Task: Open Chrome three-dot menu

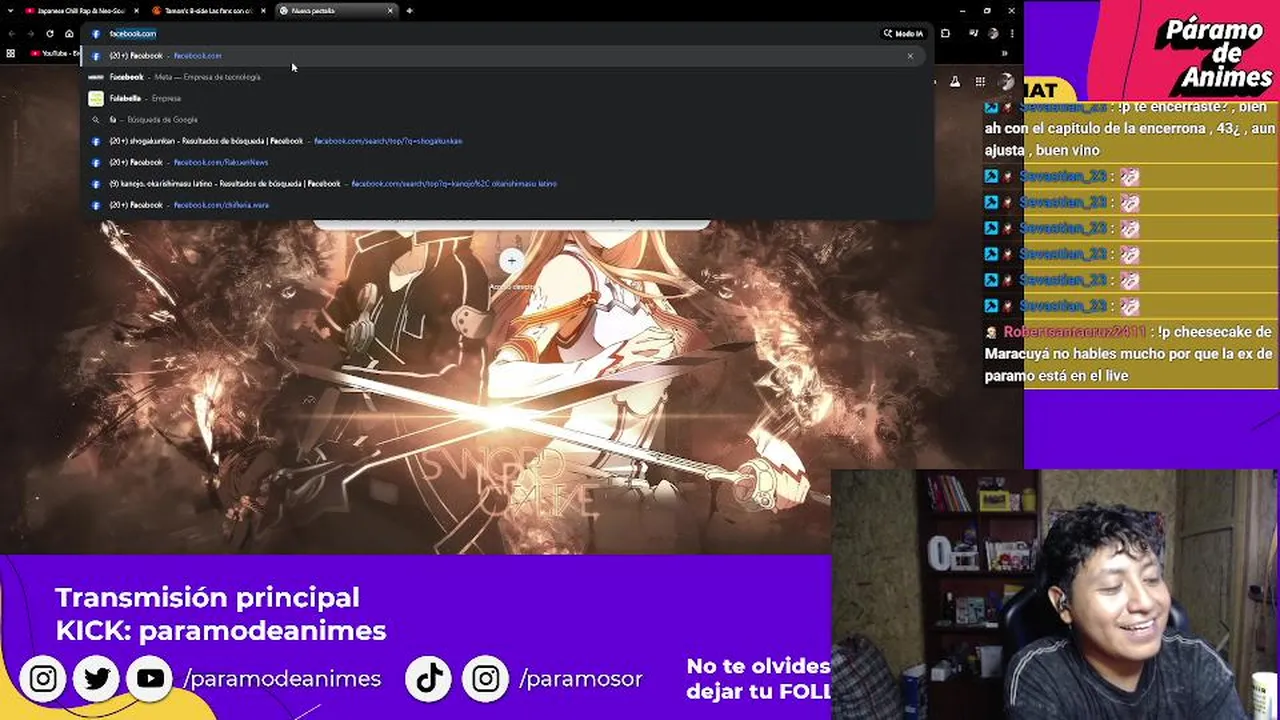Action: pyautogui.click(x=1011, y=33)
